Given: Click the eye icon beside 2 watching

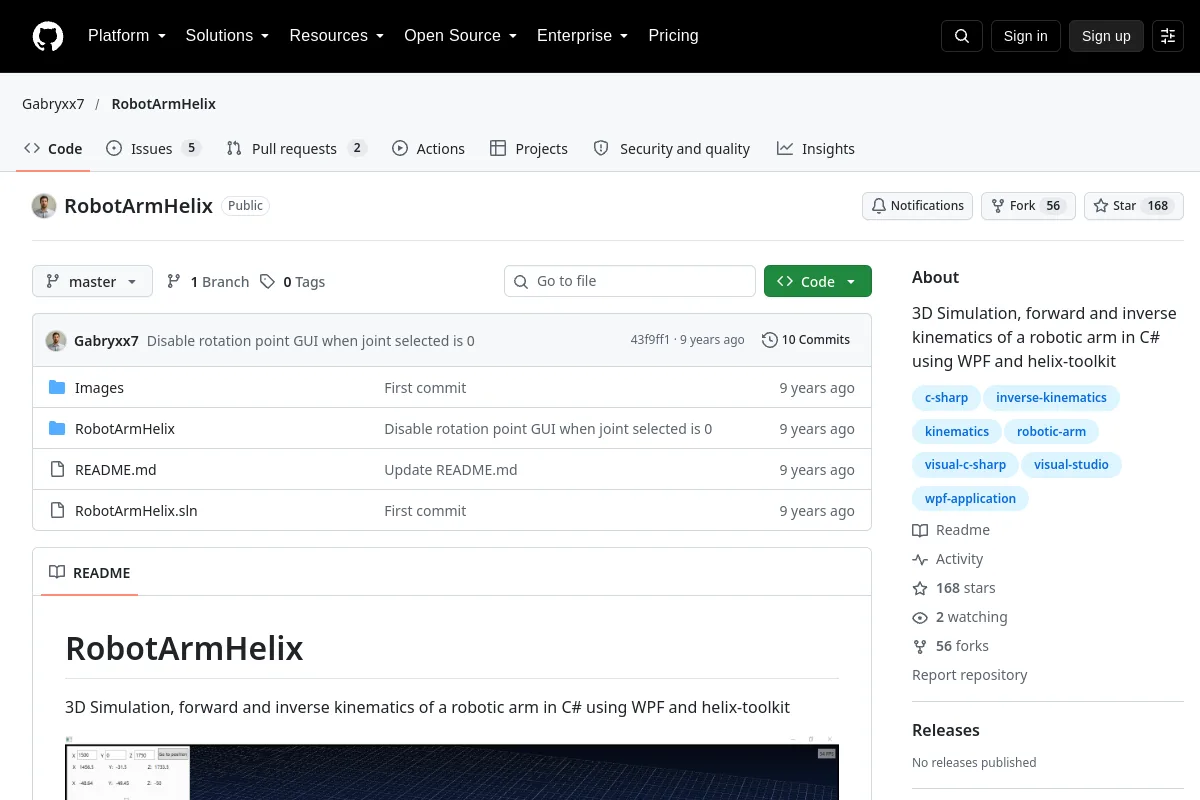Looking at the screenshot, I should point(920,617).
